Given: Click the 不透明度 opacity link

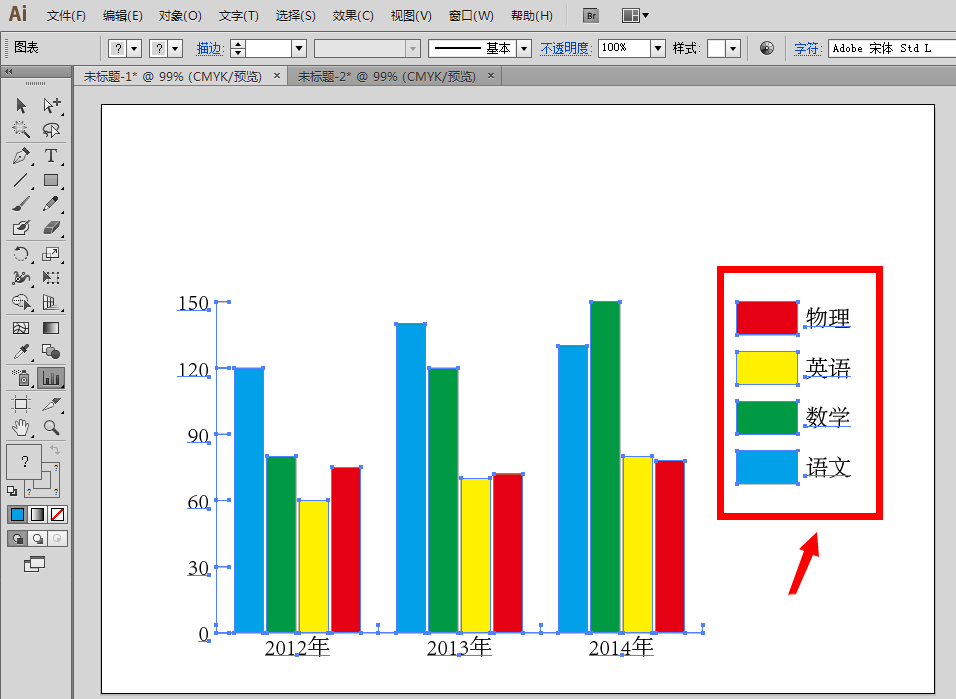Looking at the screenshot, I should (565, 48).
